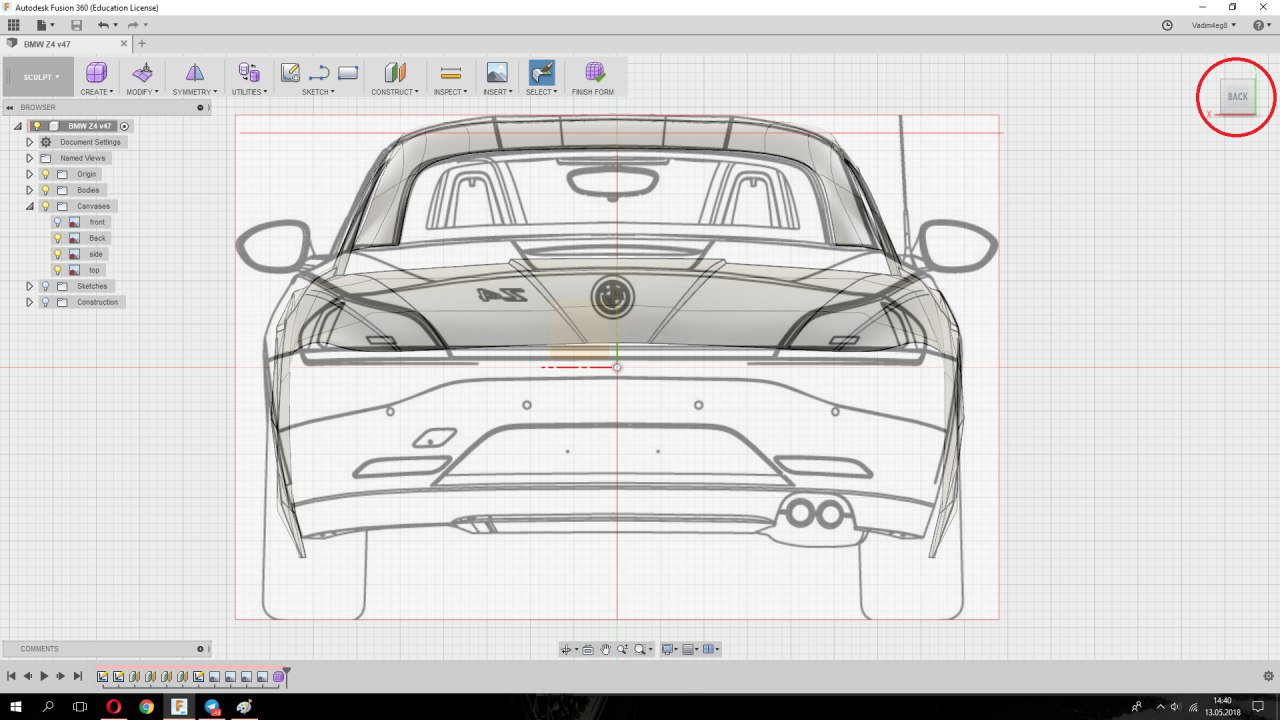This screenshot has width=1280, height=720.
Task: Activate the BMW Z4 v47 component radio button
Action: pyautogui.click(x=124, y=126)
